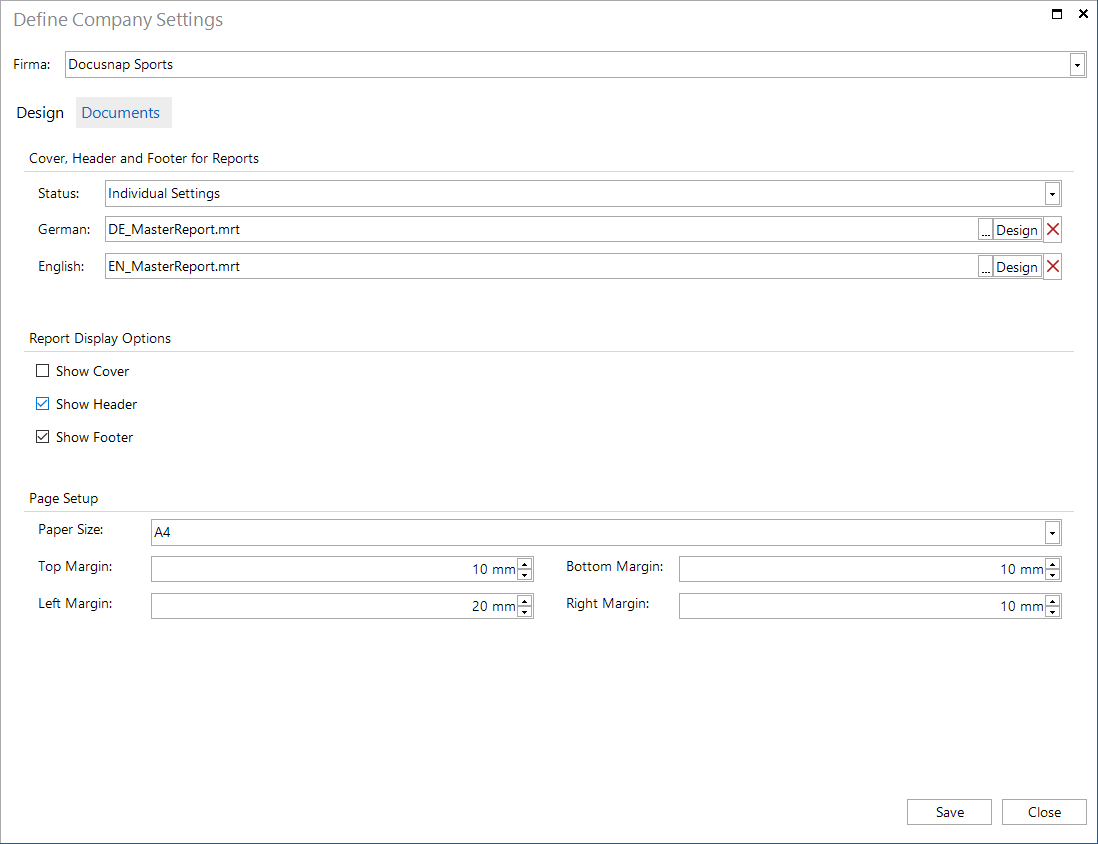
Task: Adjust the Right Margin spinner control
Action: [1053, 605]
